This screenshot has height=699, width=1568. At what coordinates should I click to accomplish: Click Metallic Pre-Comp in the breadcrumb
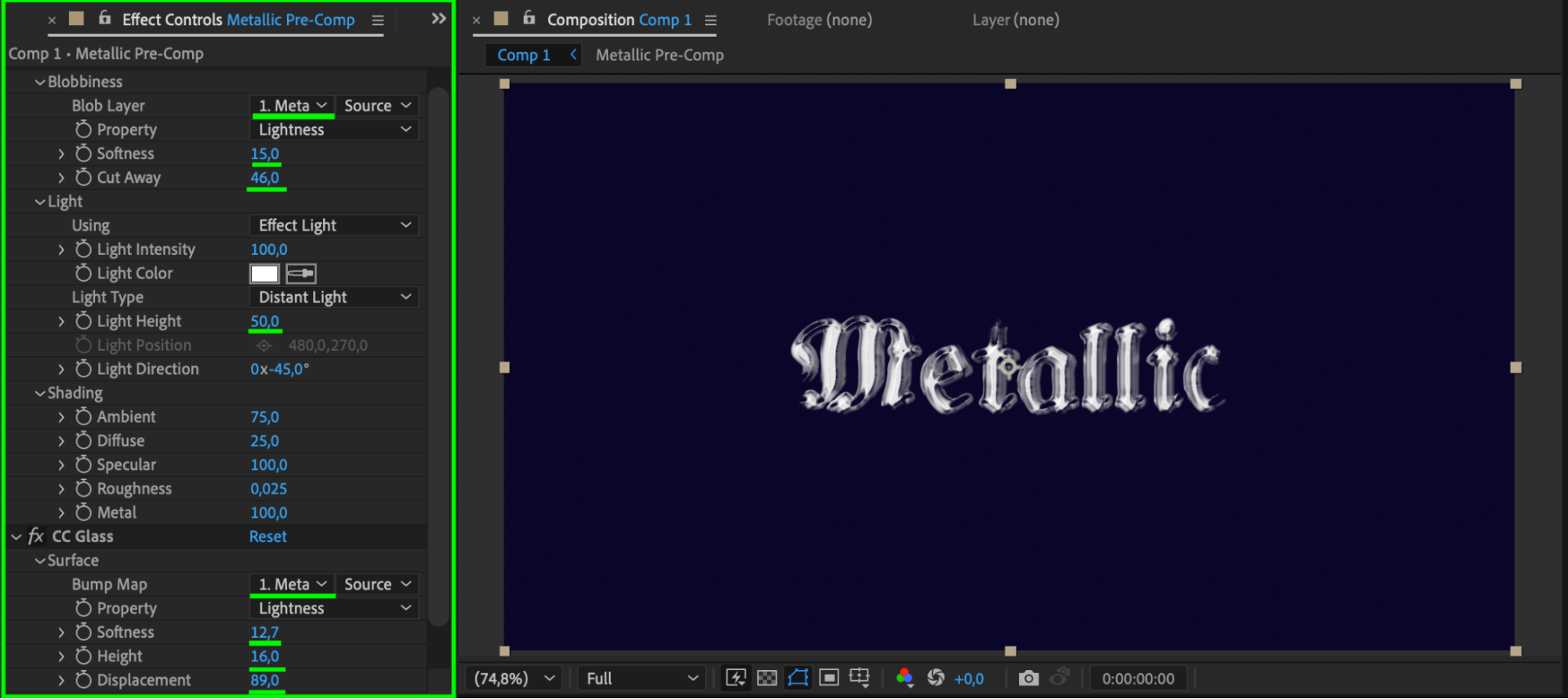pyautogui.click(x=659, y=55)
